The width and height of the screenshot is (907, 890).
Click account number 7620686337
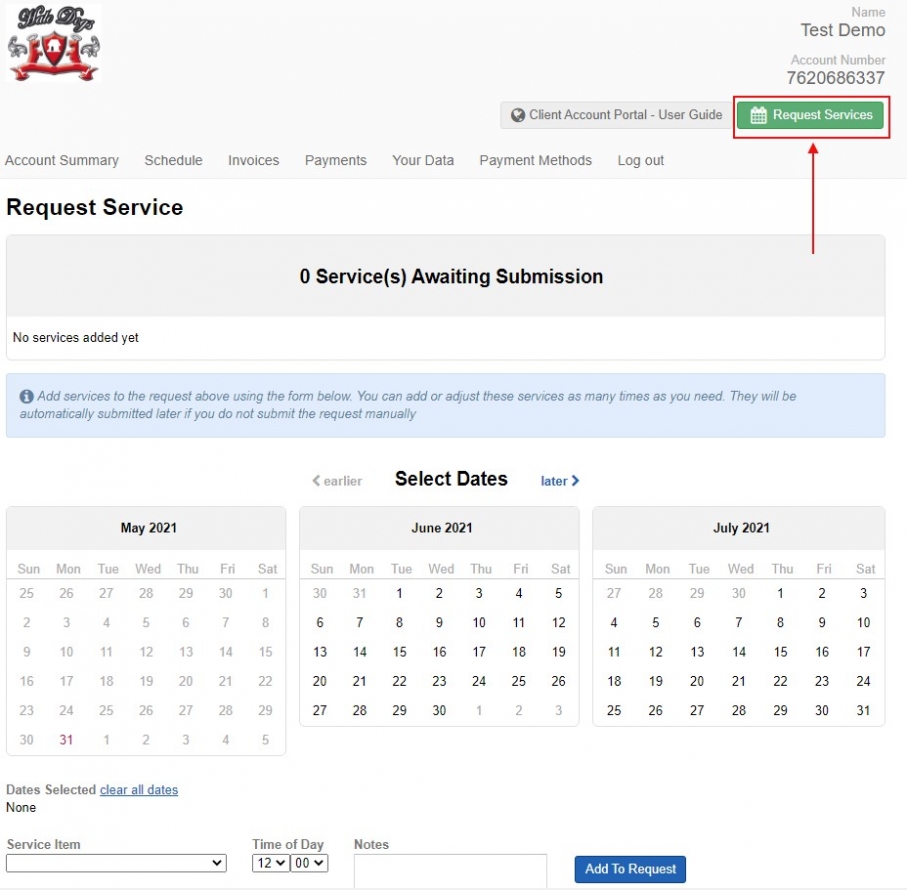coord(835,77)
